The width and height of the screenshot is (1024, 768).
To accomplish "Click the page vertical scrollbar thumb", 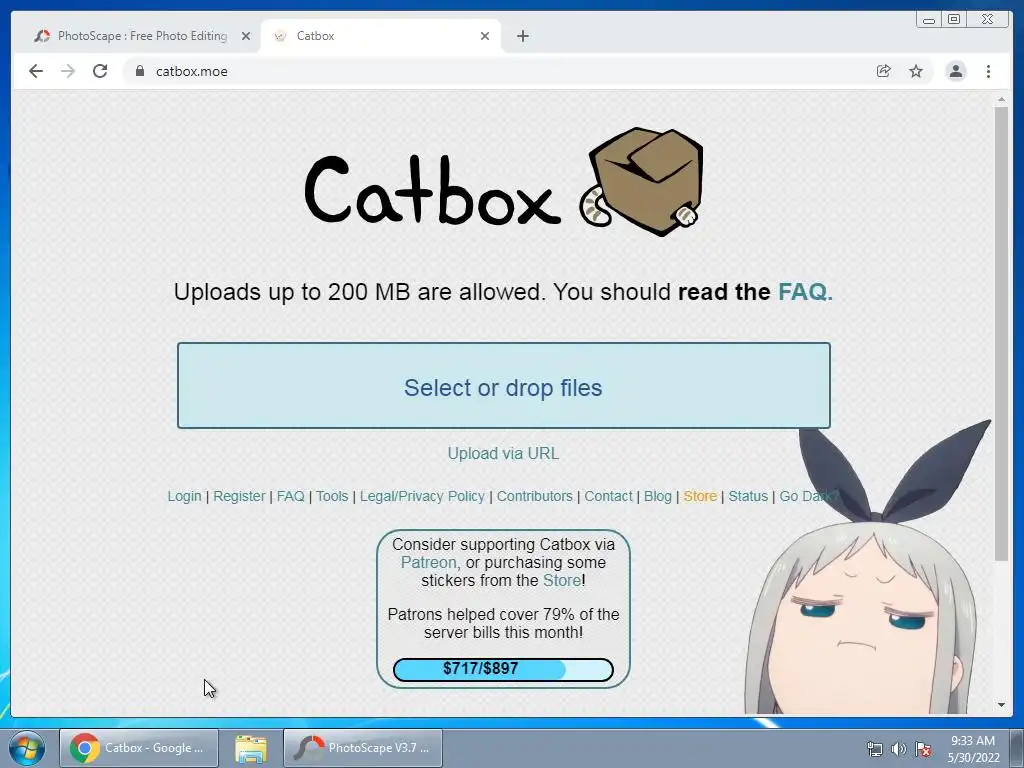I will [1001, 333].
